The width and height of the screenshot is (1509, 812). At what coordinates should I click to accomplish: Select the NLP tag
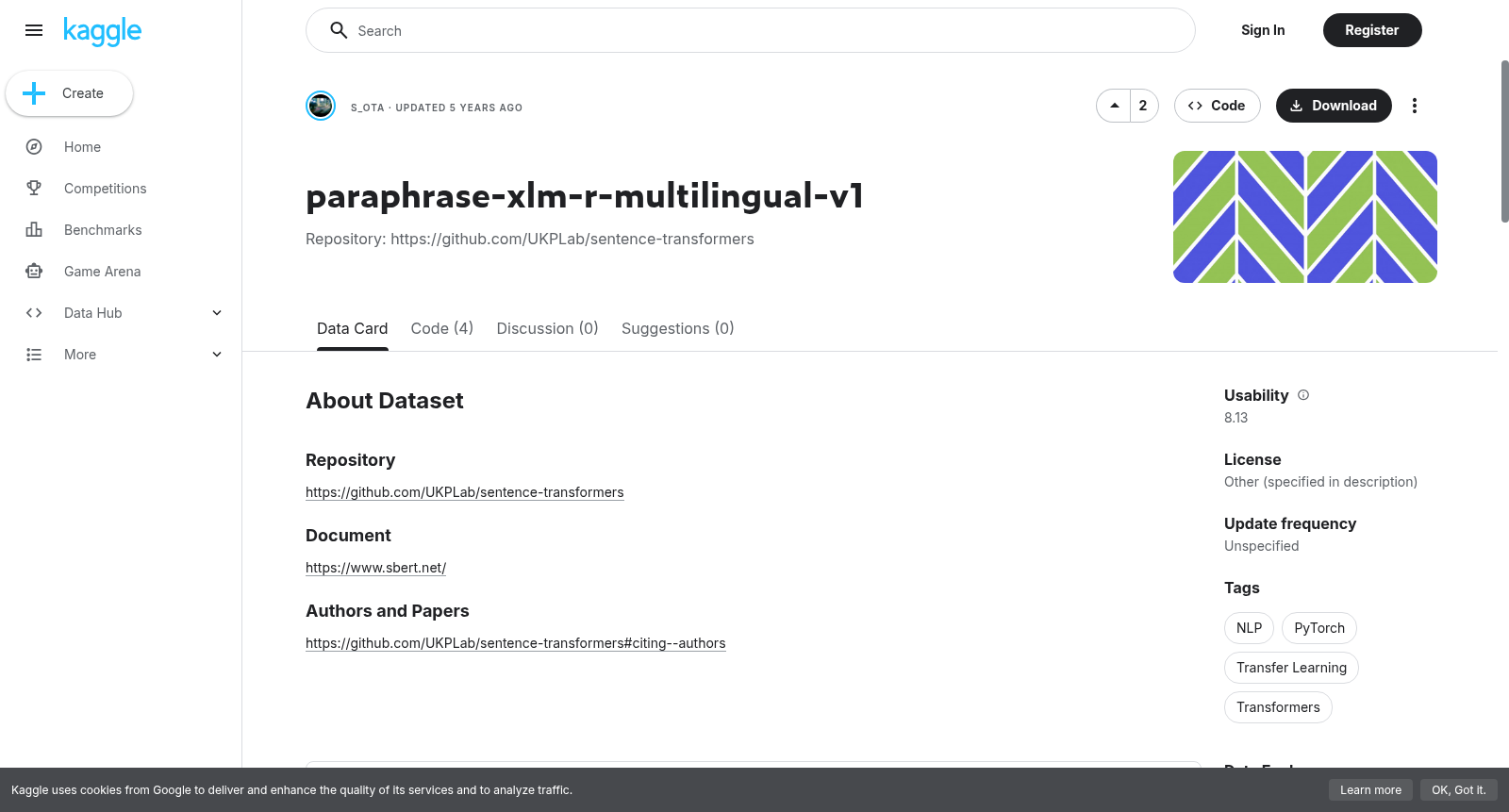pos(1250,628)
